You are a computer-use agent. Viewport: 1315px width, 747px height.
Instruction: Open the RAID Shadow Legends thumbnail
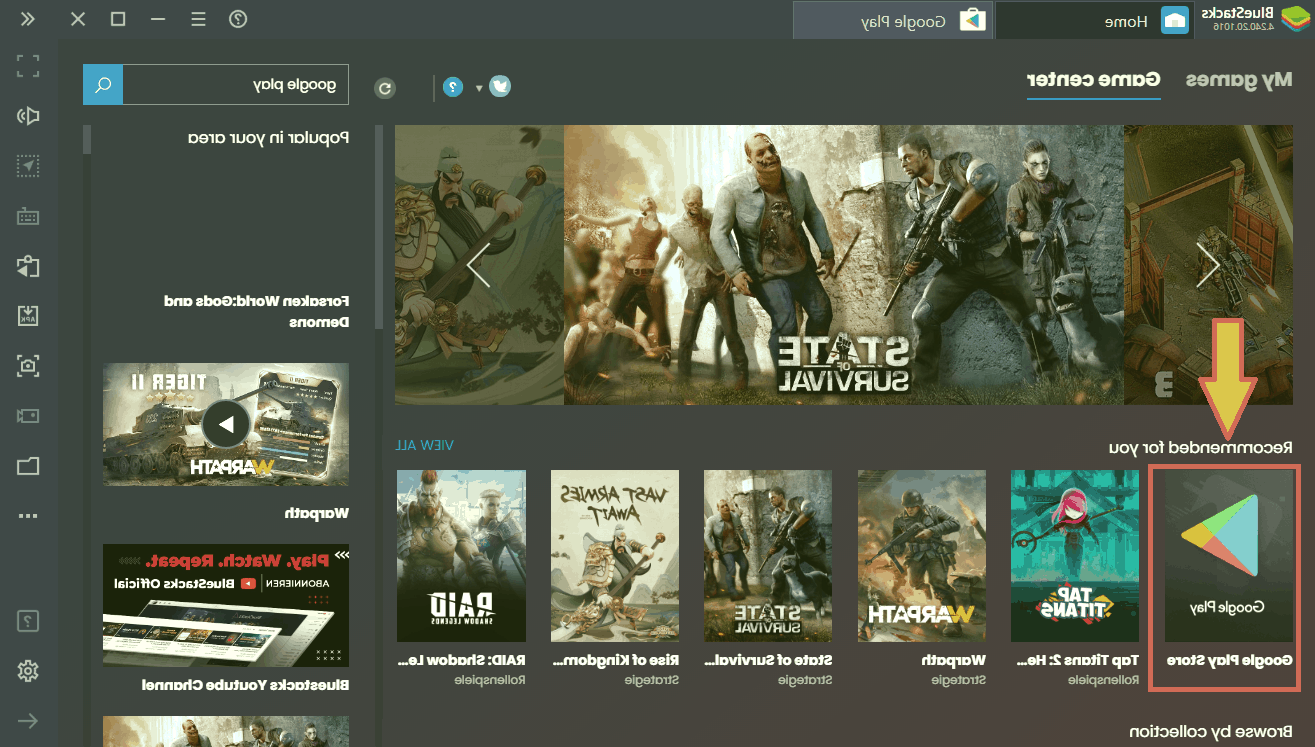(x=461, y=556)
